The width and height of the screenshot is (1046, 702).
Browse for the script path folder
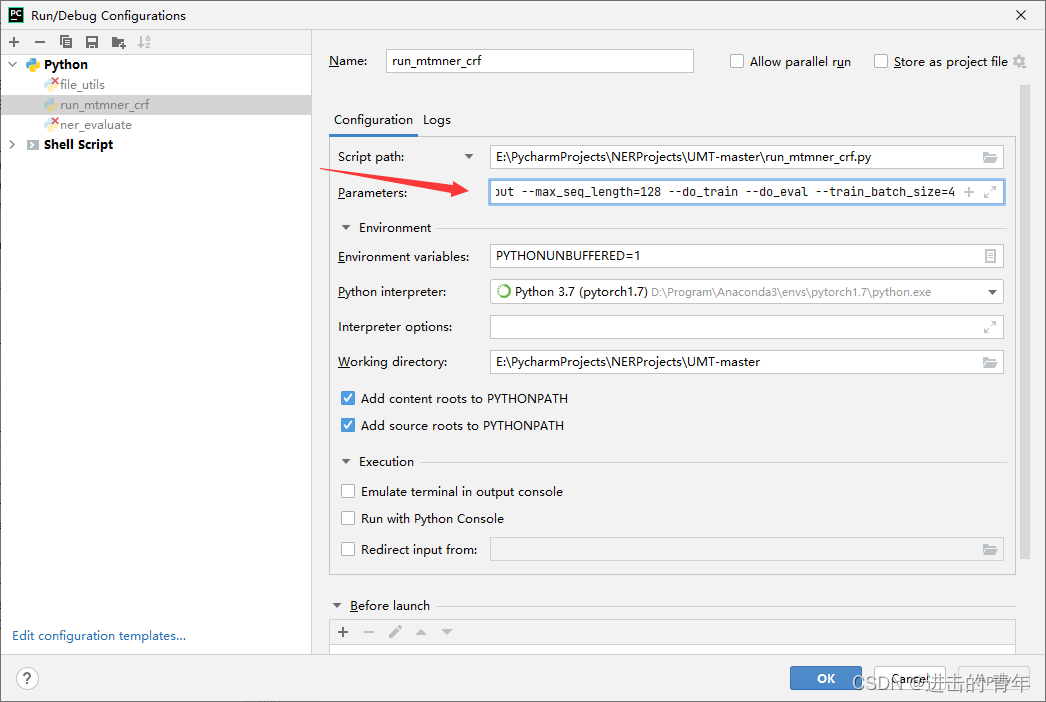(x=990, y=157)
